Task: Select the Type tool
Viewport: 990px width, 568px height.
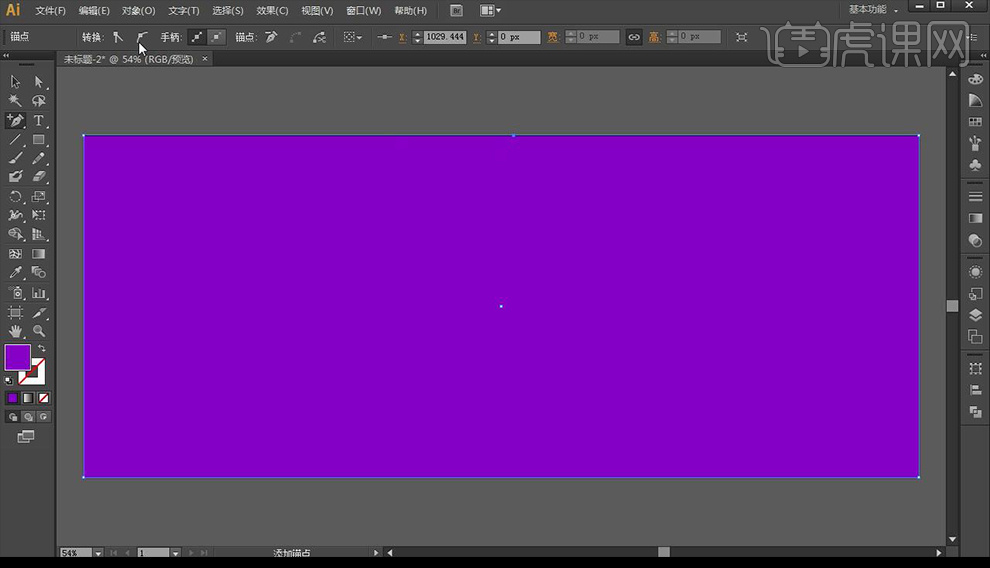Action: 39,121
